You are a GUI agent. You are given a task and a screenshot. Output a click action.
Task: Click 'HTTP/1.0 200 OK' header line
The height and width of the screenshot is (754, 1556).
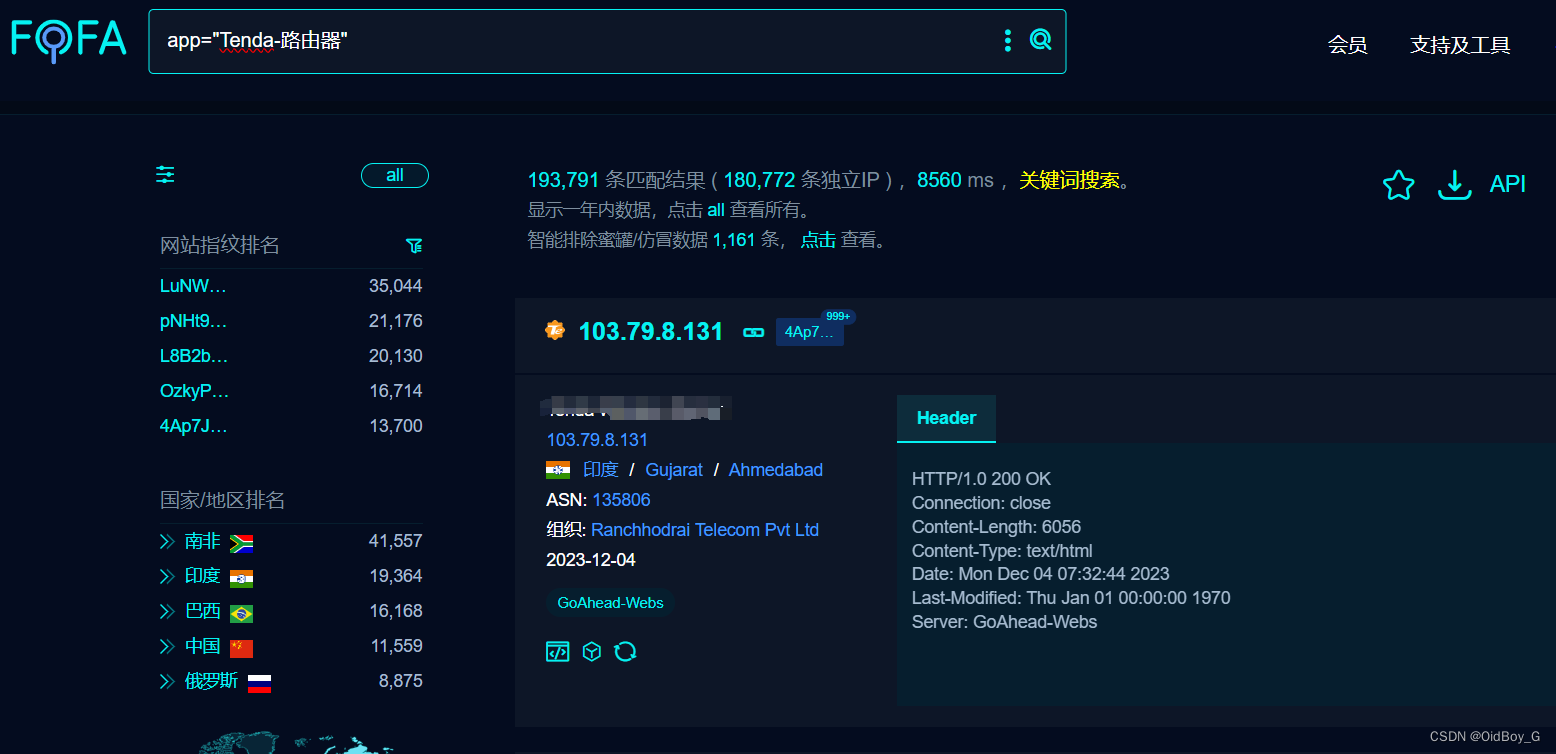tap(981, 479)
